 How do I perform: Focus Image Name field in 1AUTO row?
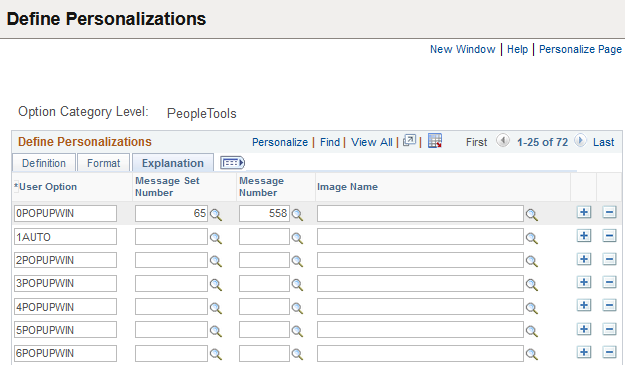click(421, 237)
